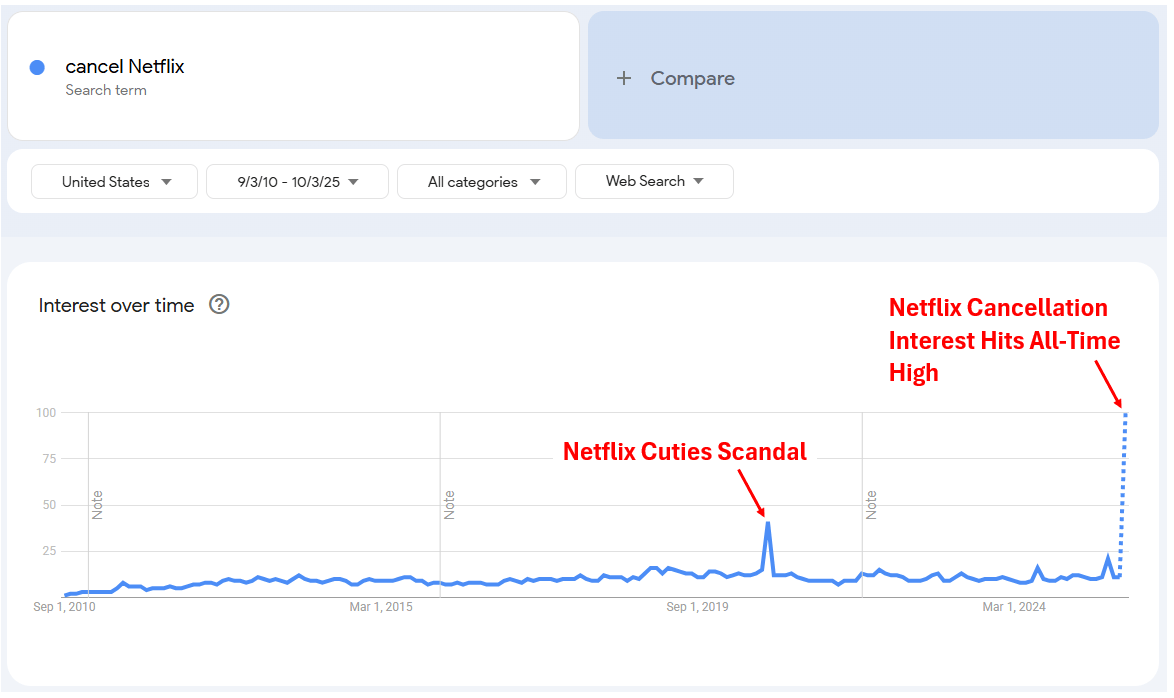Click the all-time high peak at 100
1174x698 pixels.
click(1125, 413)
